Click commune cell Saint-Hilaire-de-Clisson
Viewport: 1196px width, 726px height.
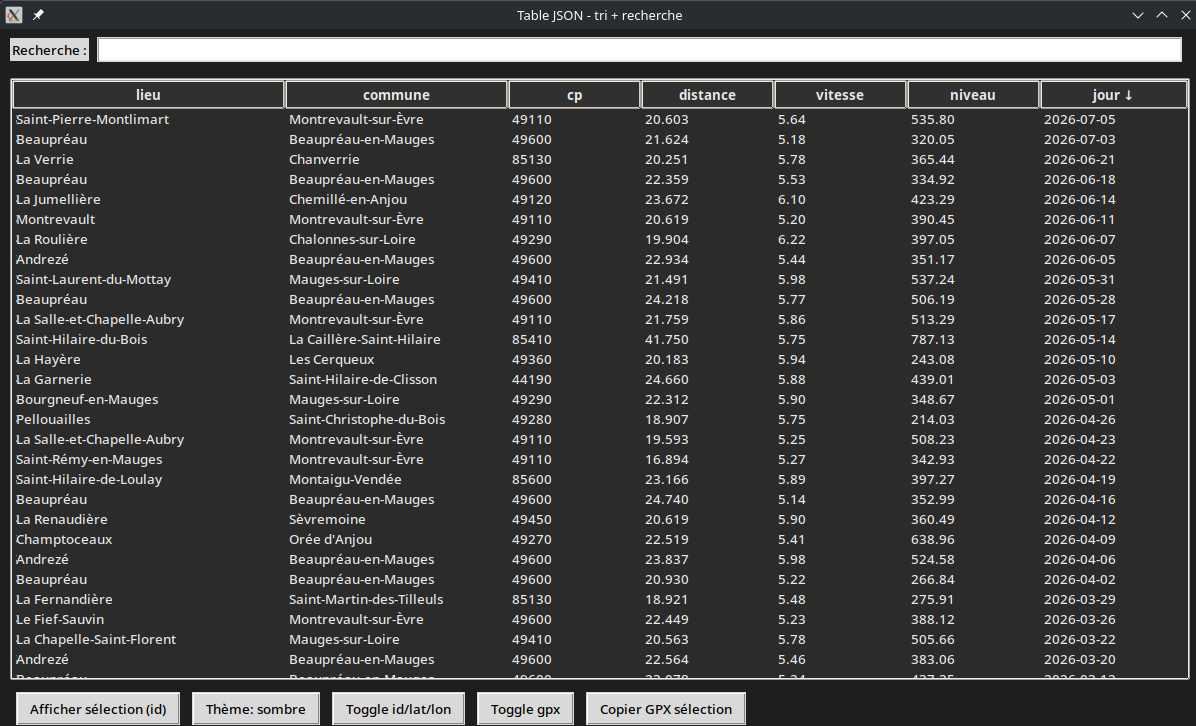pos(363,380)
